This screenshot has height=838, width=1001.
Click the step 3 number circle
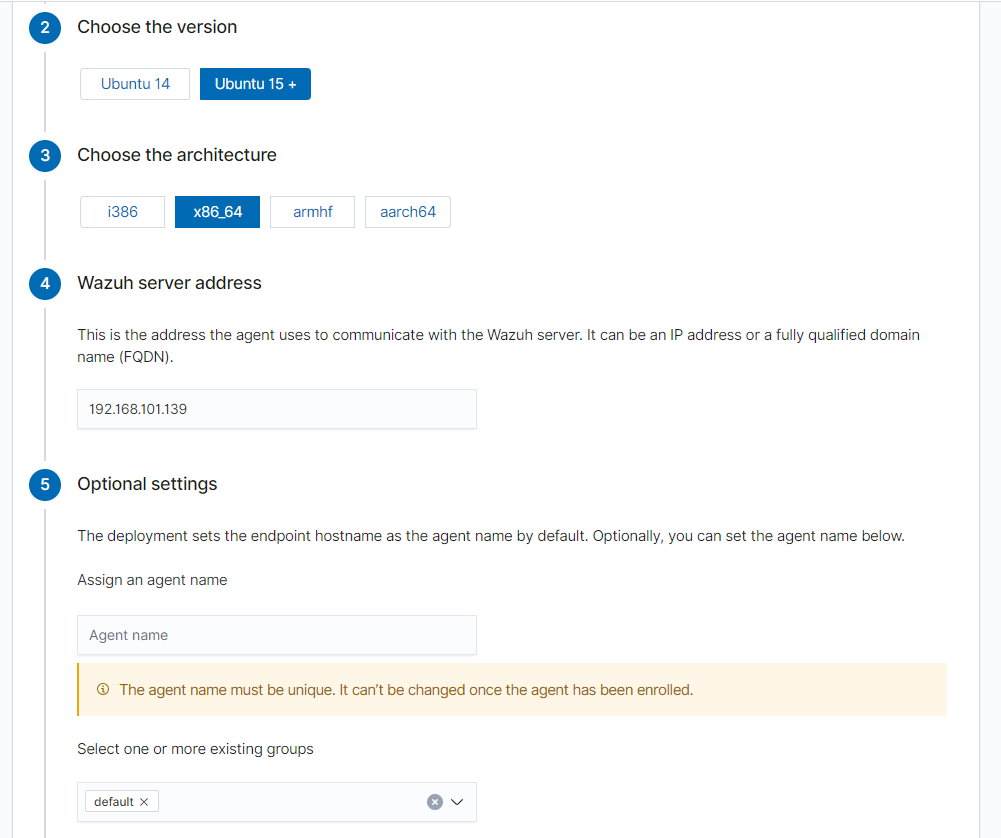tap(44, 156)
